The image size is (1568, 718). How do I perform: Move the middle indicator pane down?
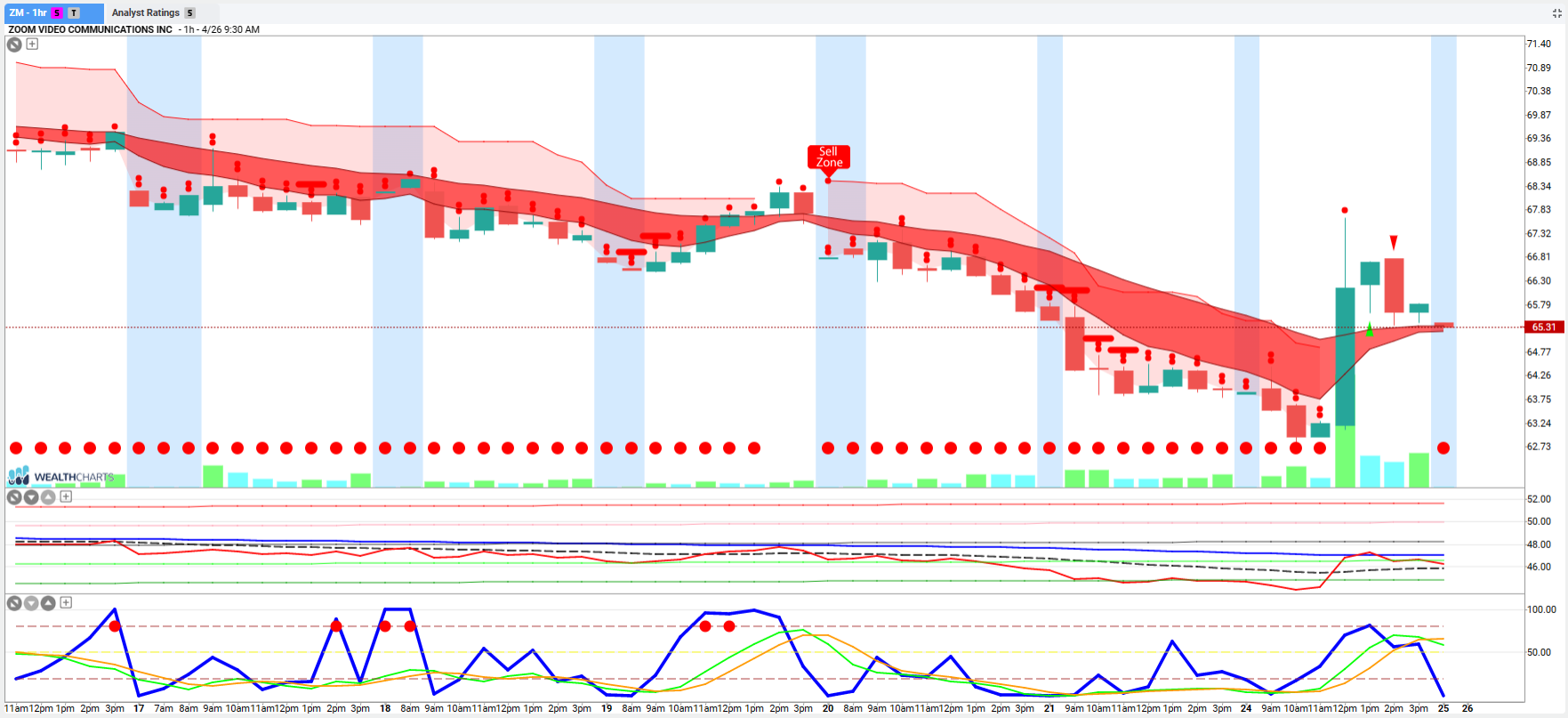point(31,497)
